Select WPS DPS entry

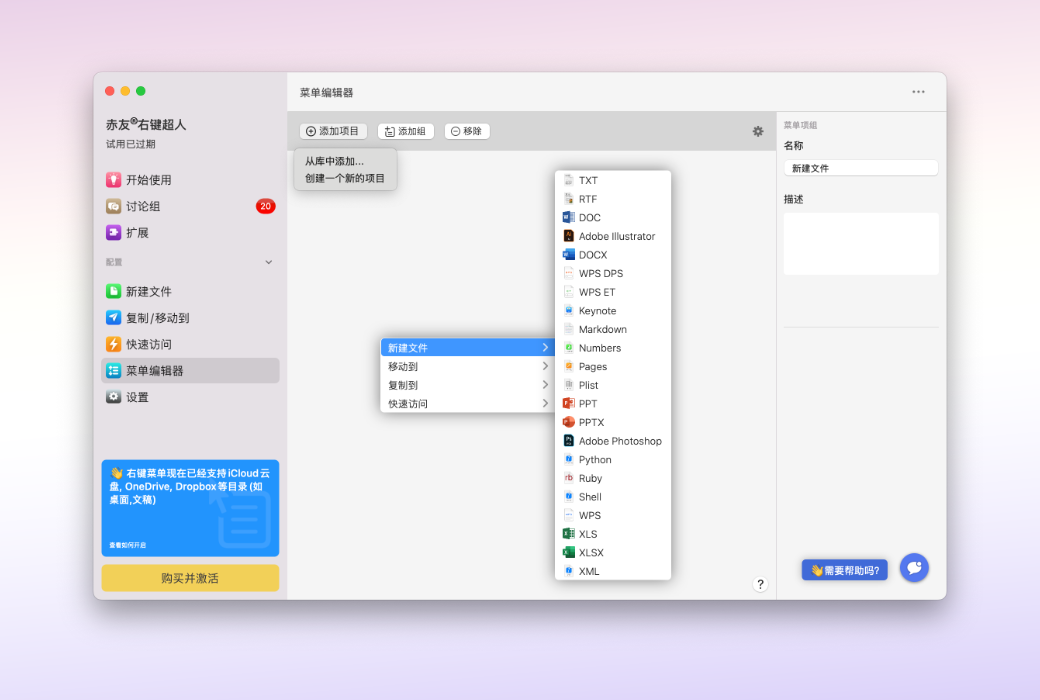coord(613,273)
